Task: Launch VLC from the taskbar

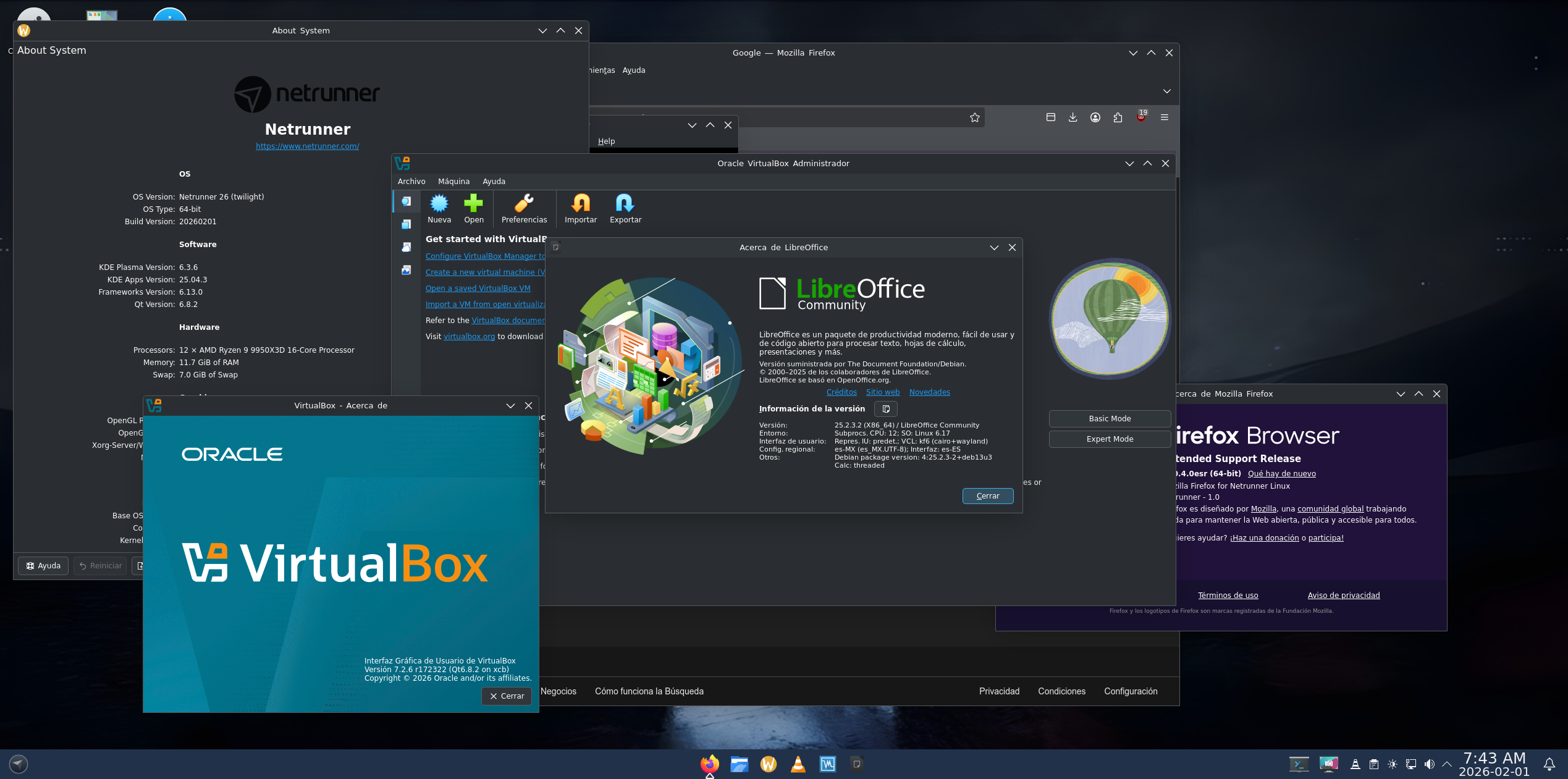Action: (798, 765)
